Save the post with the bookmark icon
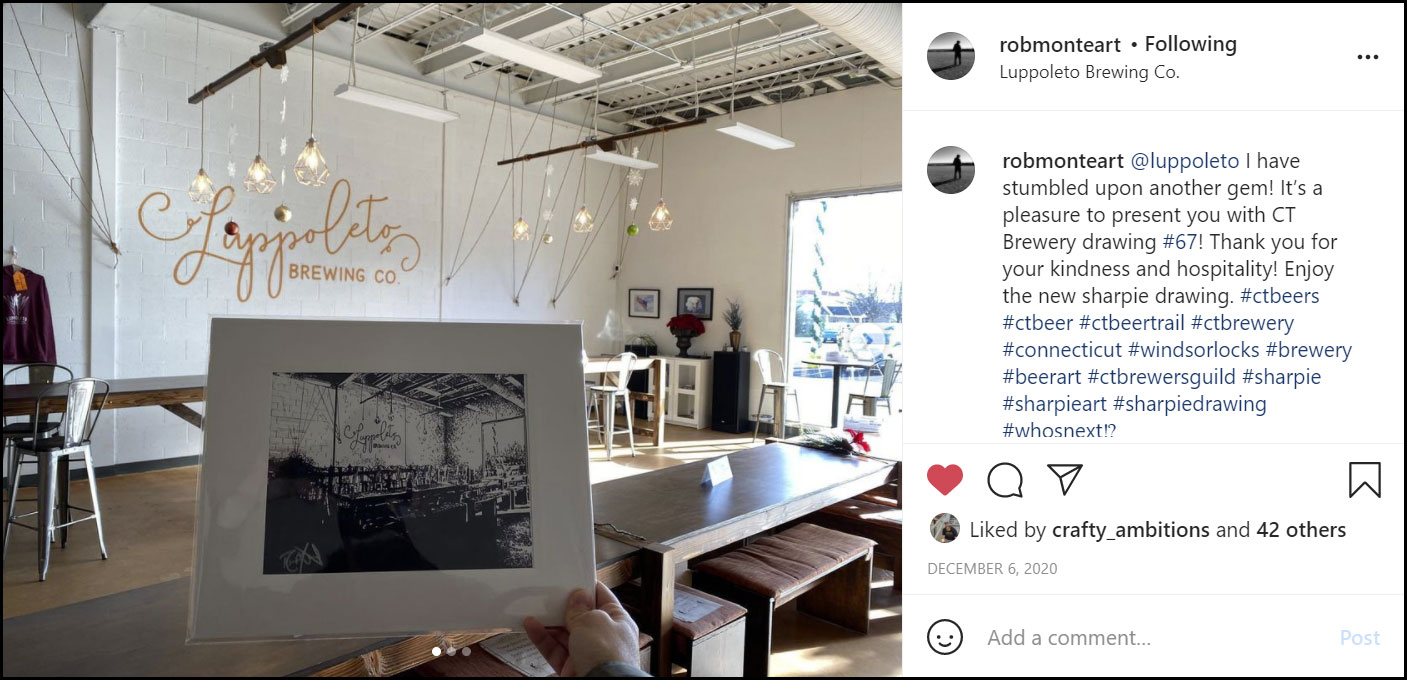The height and width of the screenshot is (680, 1407). click(x=1365, y=480)
